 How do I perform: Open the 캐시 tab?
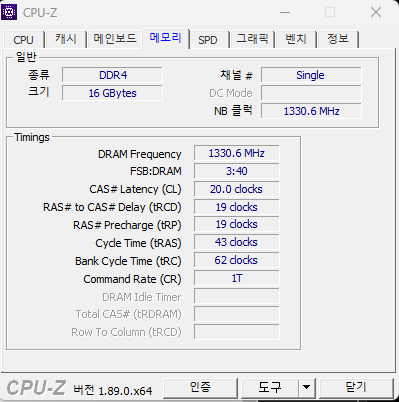click(x=66, y=39)
